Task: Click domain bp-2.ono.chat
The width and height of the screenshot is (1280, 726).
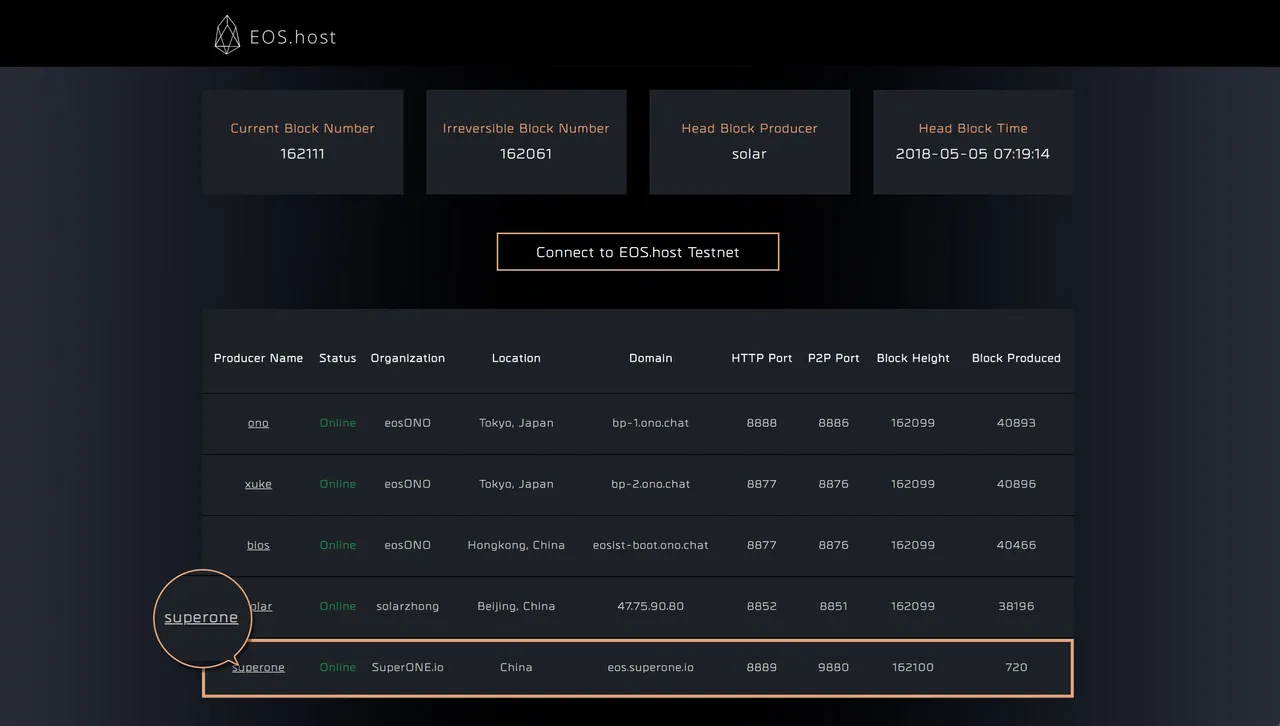Action: point(651,484)
